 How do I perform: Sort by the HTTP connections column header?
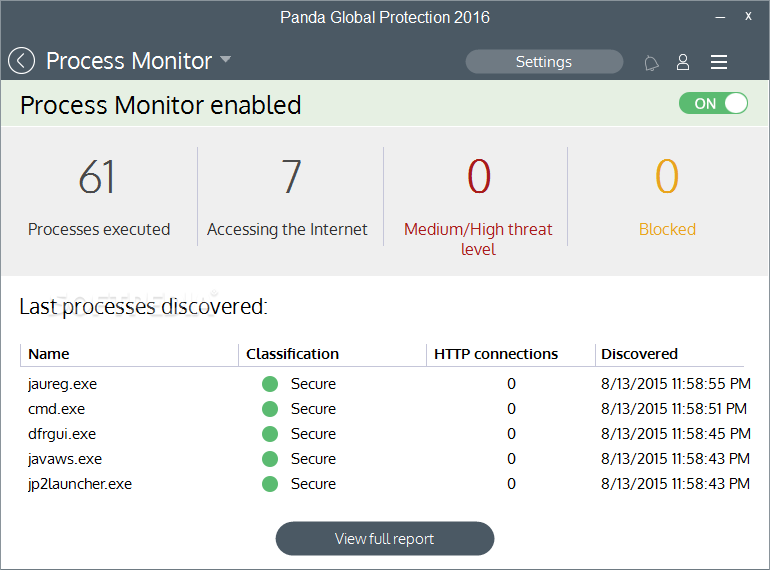496,354
